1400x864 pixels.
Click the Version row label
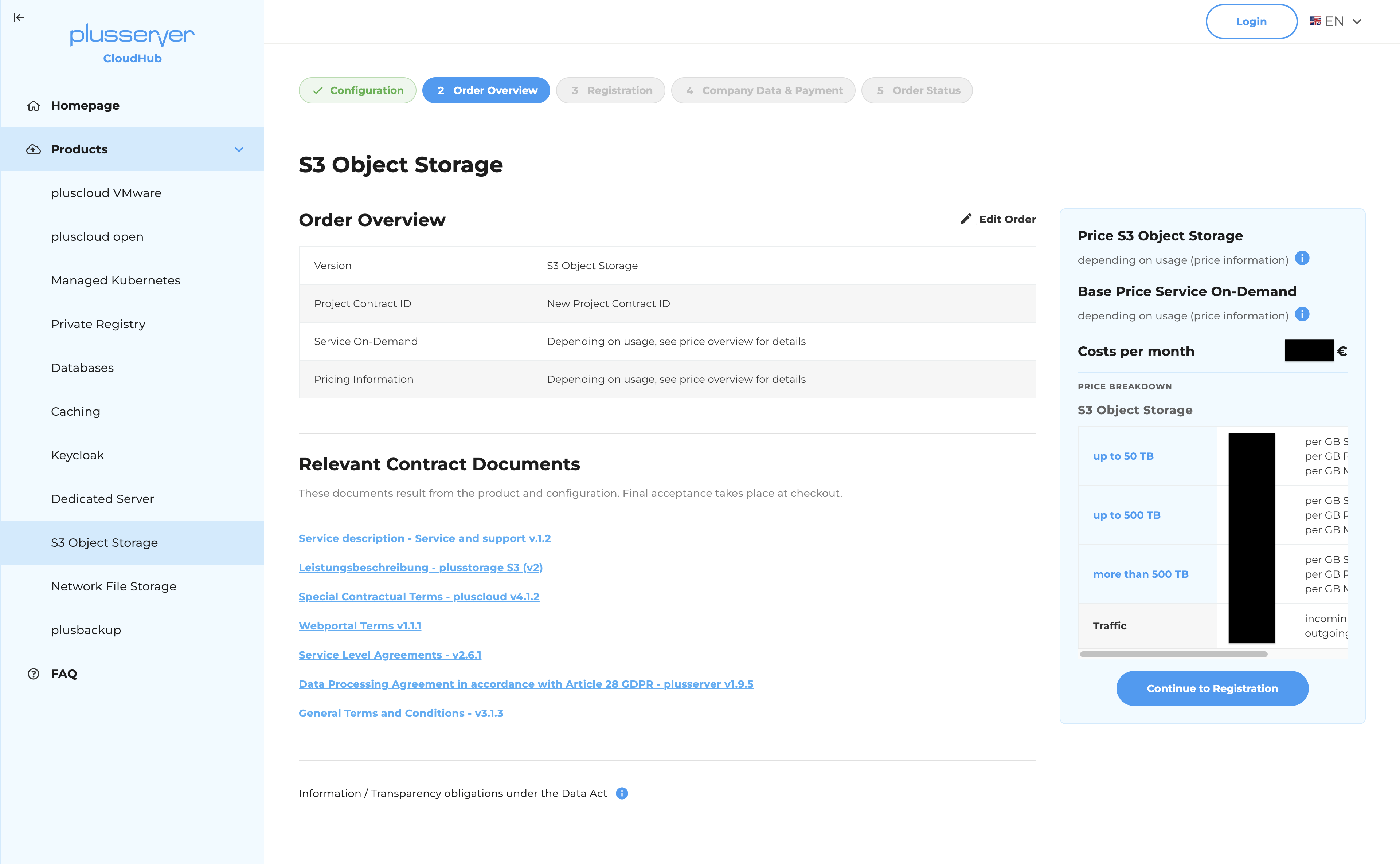tap(333, 266)
